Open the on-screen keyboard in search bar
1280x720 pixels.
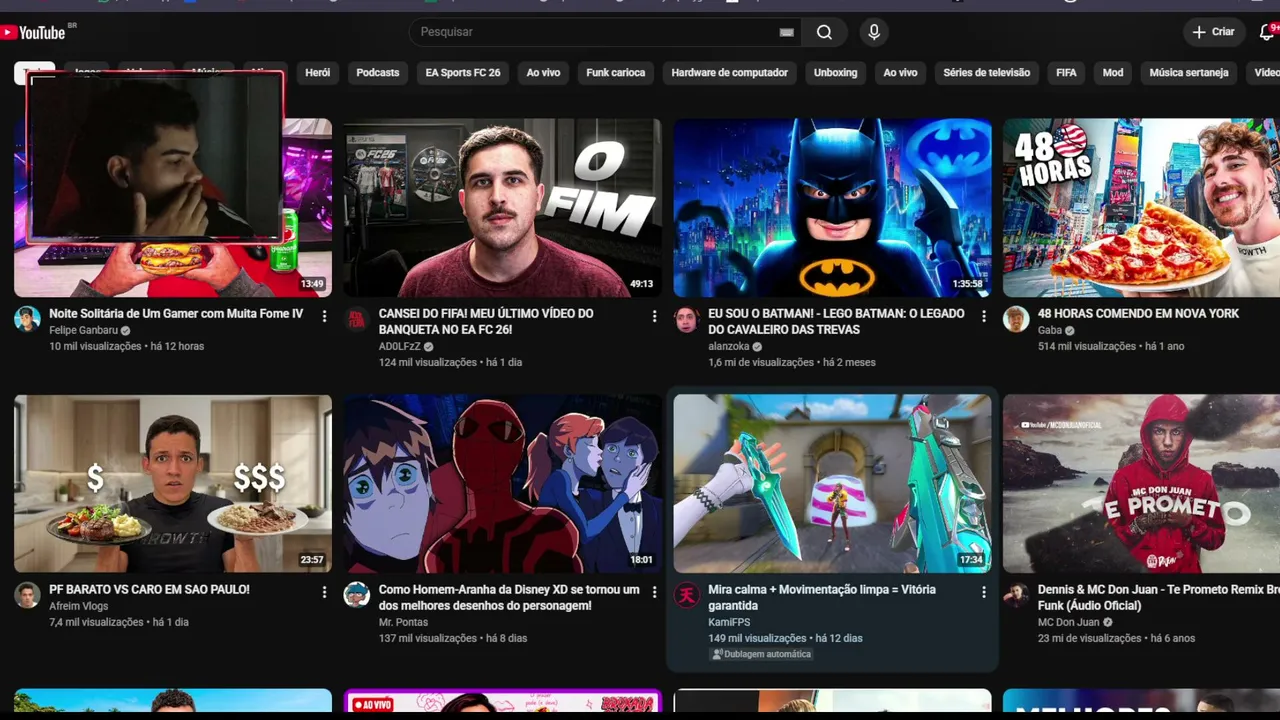tap(787, 32)
